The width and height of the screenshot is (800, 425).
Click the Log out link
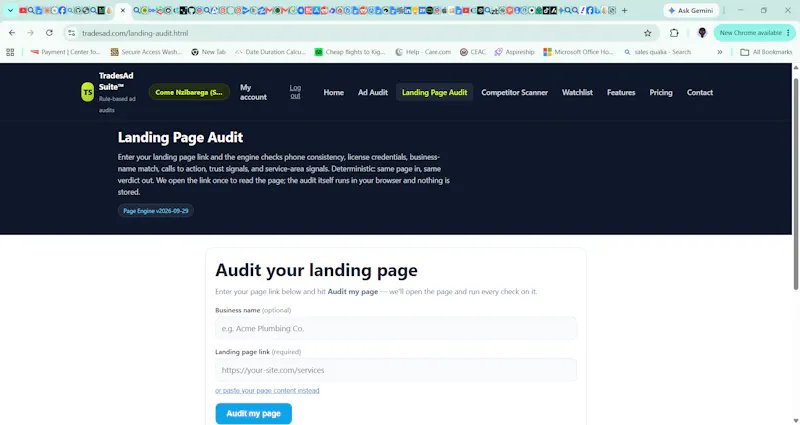(x=295, y=92)
